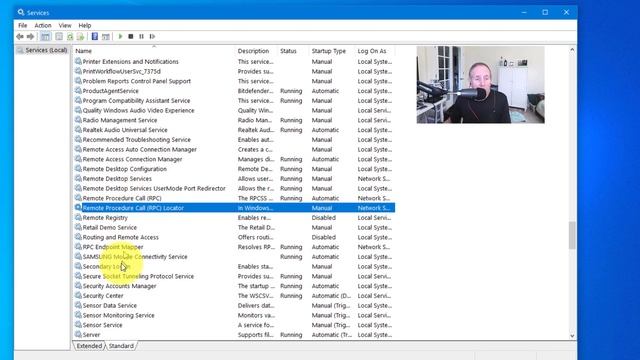Open the Action menu
The height and width of the screenshot is (360, 640).
(42, 25)
